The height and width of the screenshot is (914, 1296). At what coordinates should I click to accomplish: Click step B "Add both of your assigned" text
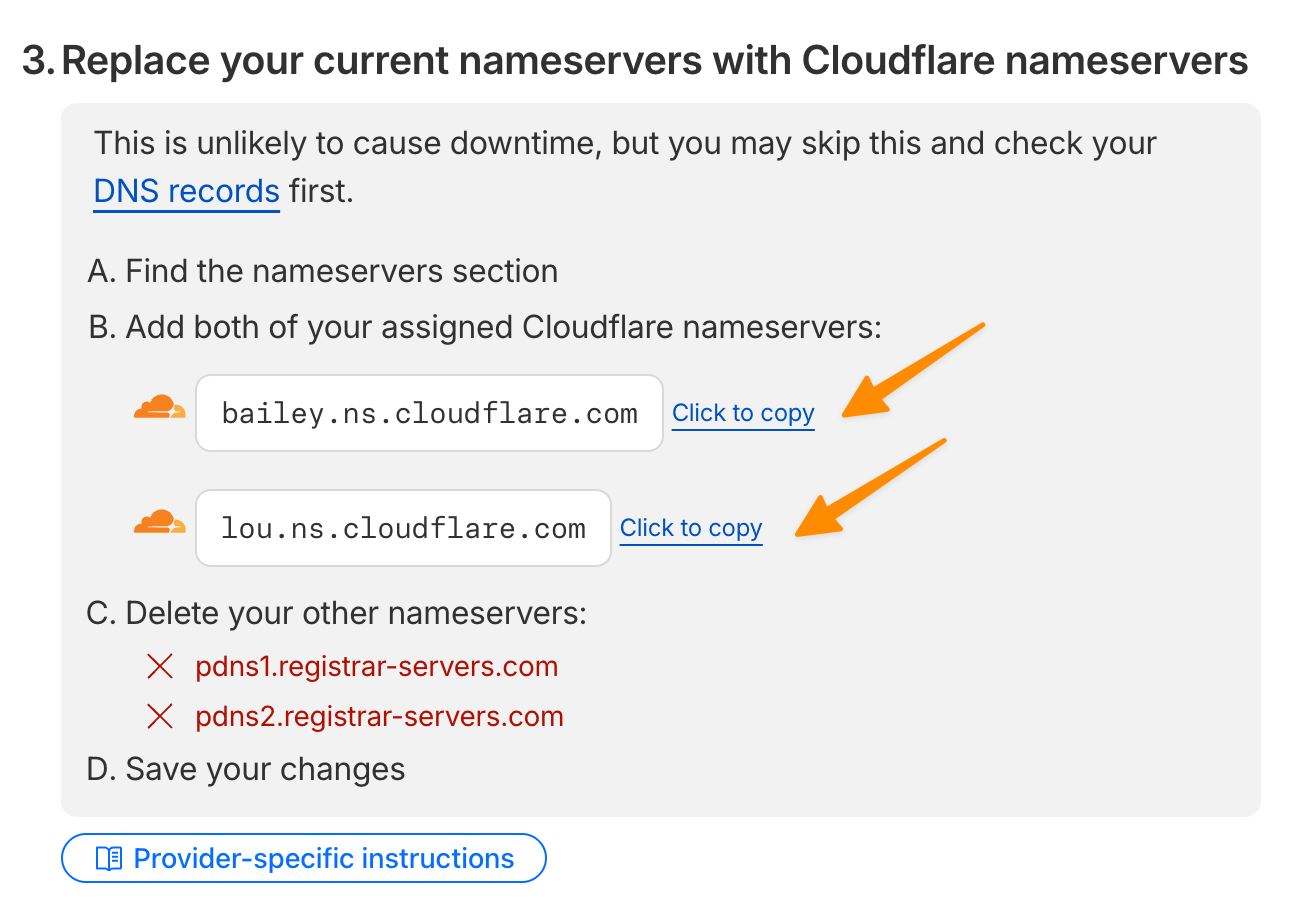(x=485, y=328)
